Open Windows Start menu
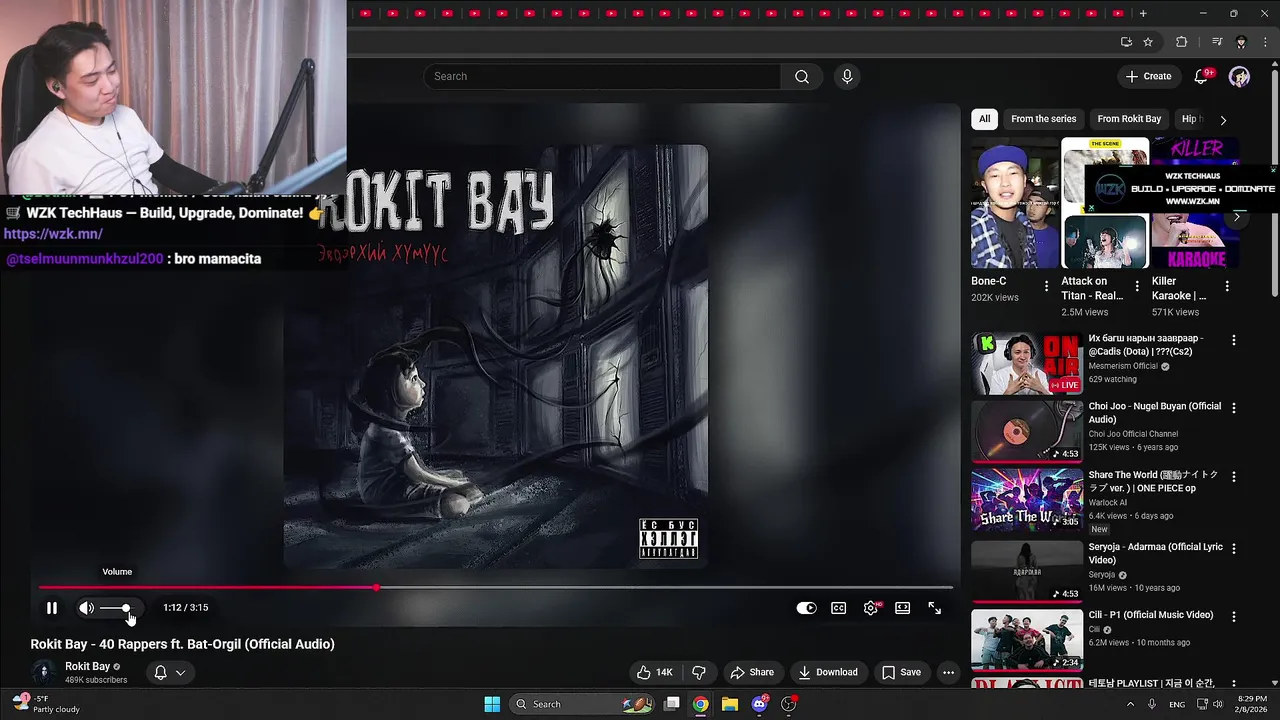1280x720 pixels. (492, 704)
